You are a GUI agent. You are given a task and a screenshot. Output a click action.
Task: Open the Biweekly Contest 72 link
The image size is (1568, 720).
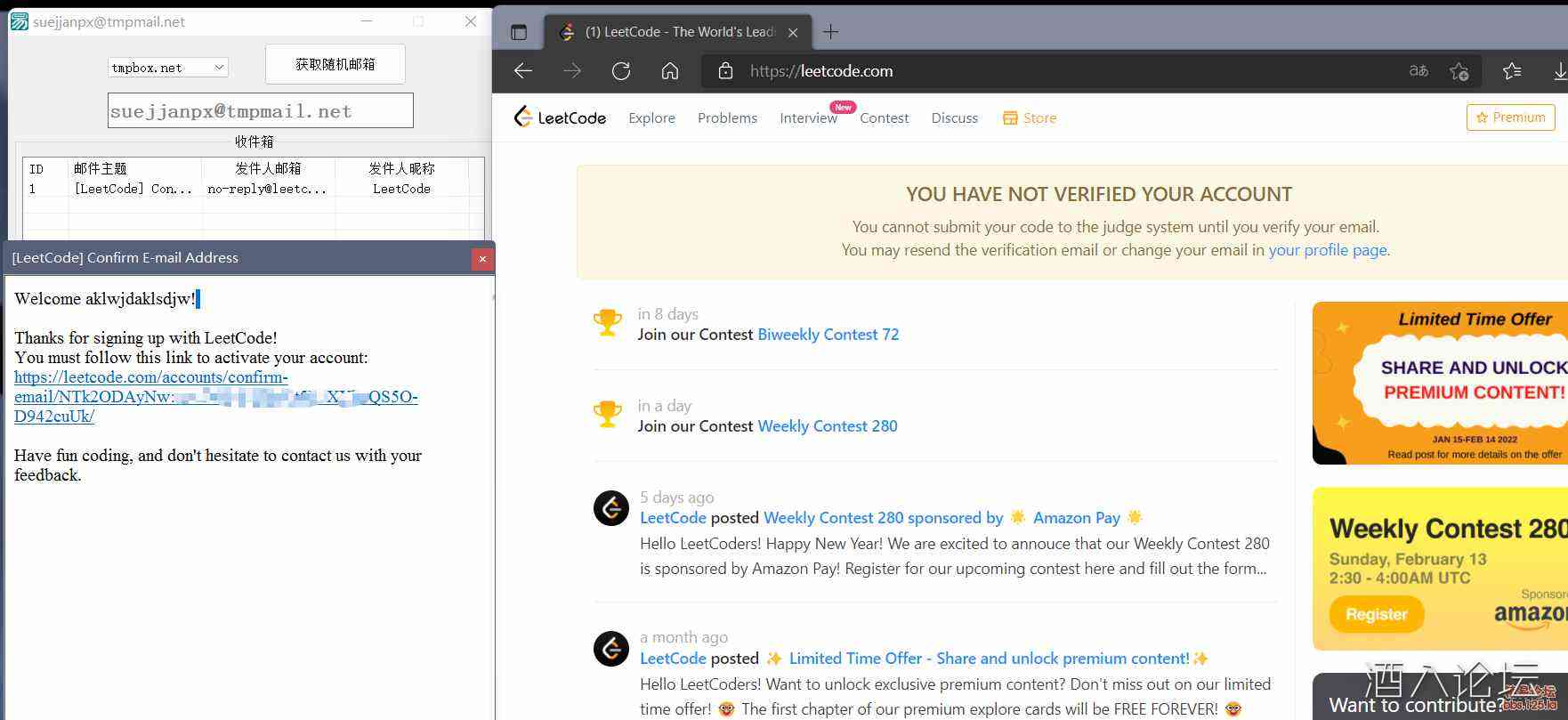click(x=828, y=335)
